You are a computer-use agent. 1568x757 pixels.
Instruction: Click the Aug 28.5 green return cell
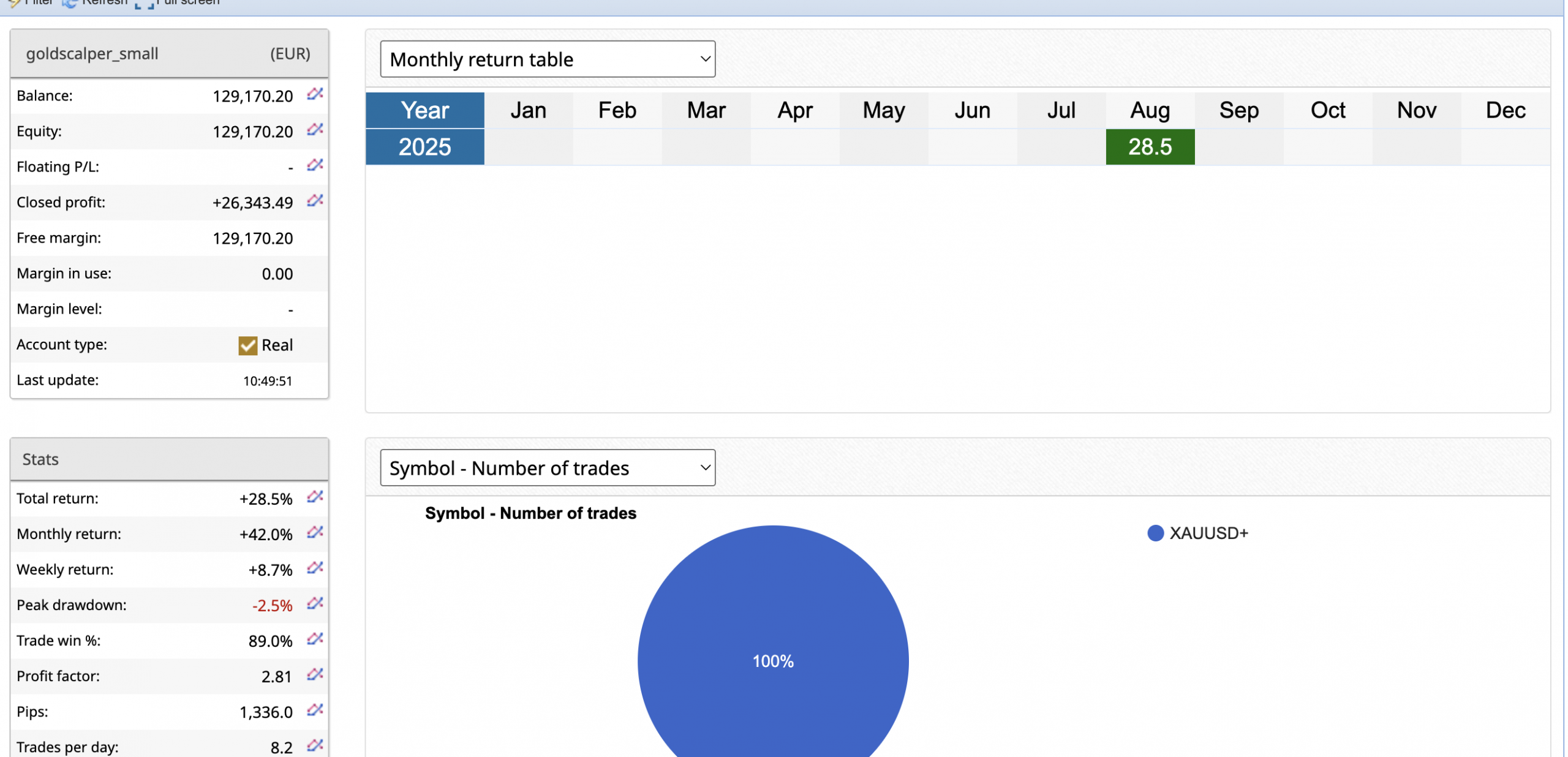pyautogui.click(x=1149, y=147)
